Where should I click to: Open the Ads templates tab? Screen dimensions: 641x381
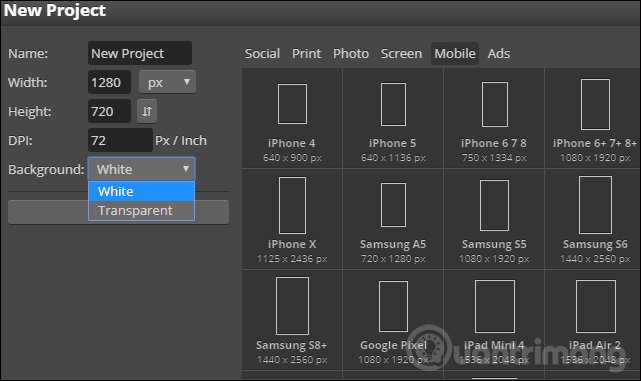498,54
